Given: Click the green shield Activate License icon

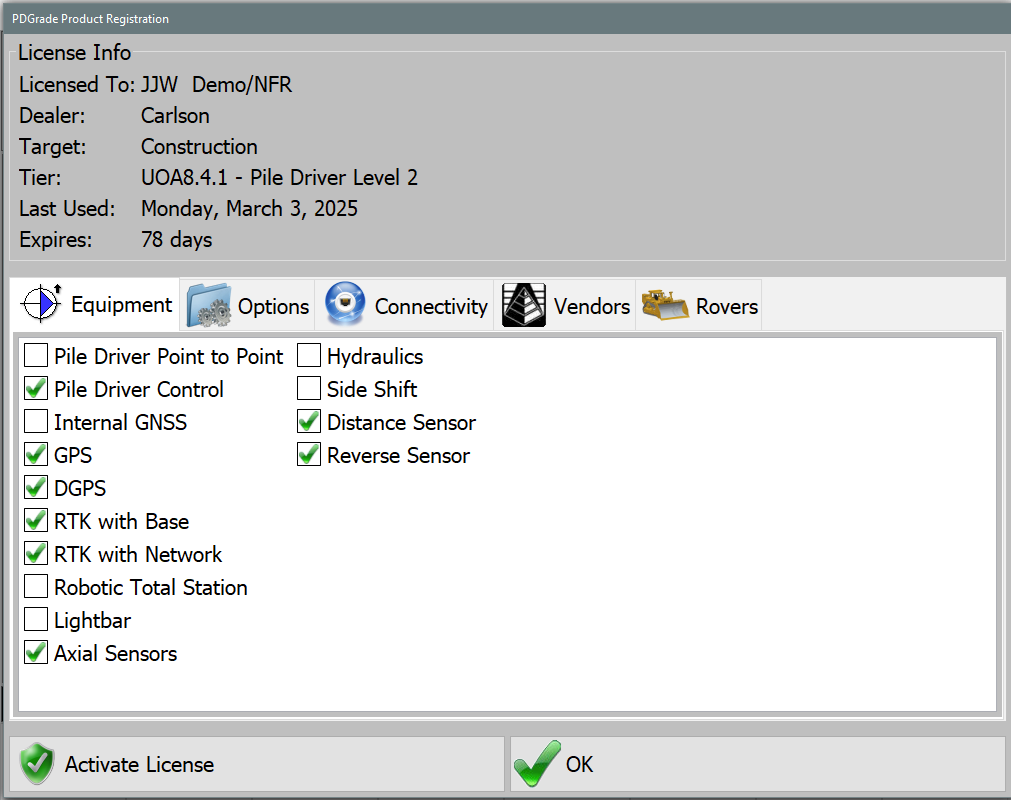Looking at the screenshot, I should (38, 764).
